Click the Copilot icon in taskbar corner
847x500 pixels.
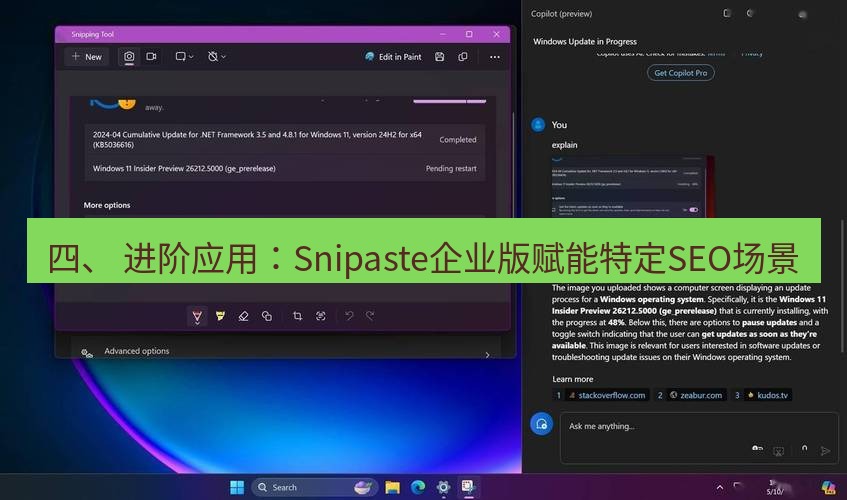pos(828,488)
